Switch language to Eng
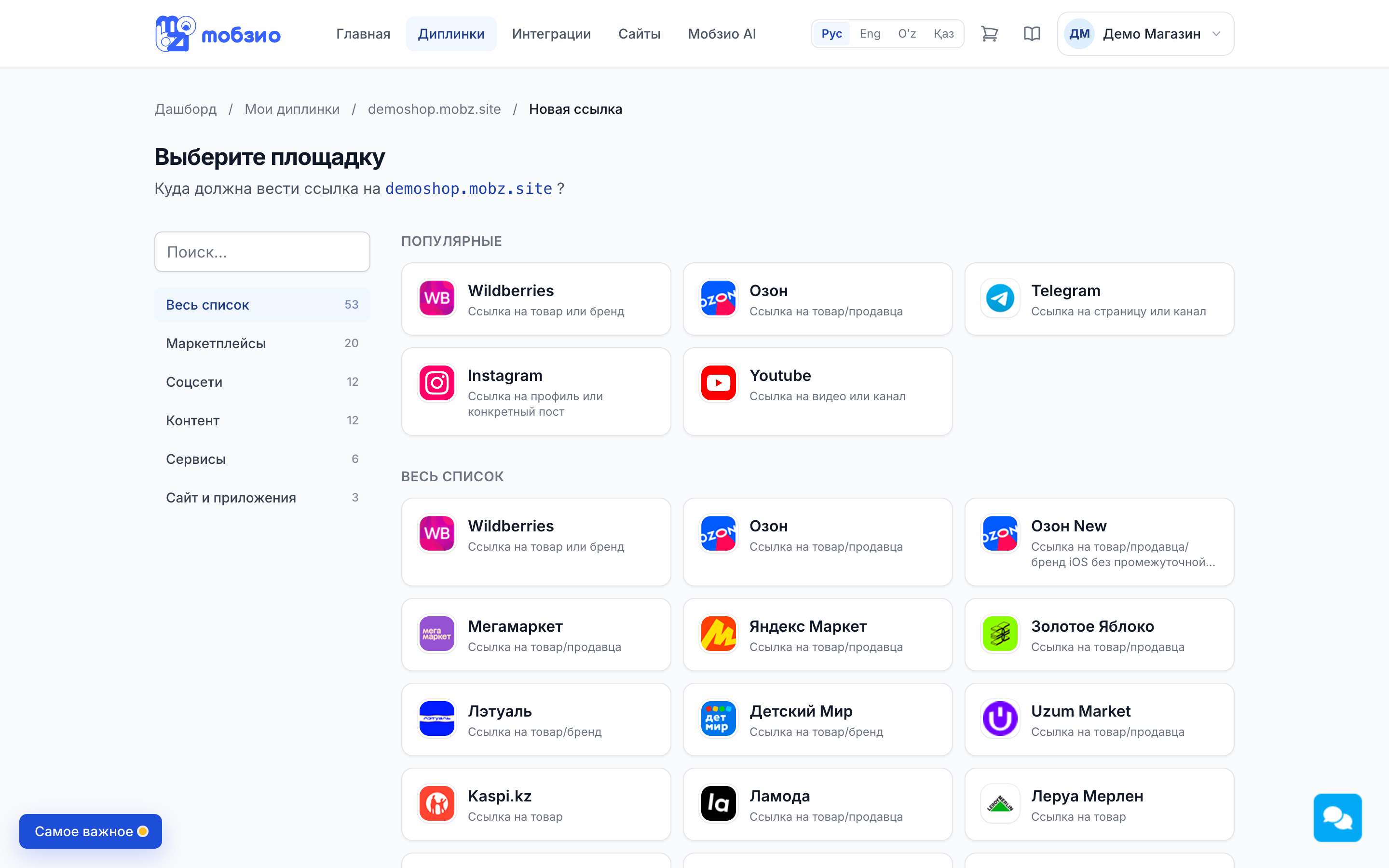Image resolution: width=1389 pixels, height=868 pixels. tap(870, 34)
